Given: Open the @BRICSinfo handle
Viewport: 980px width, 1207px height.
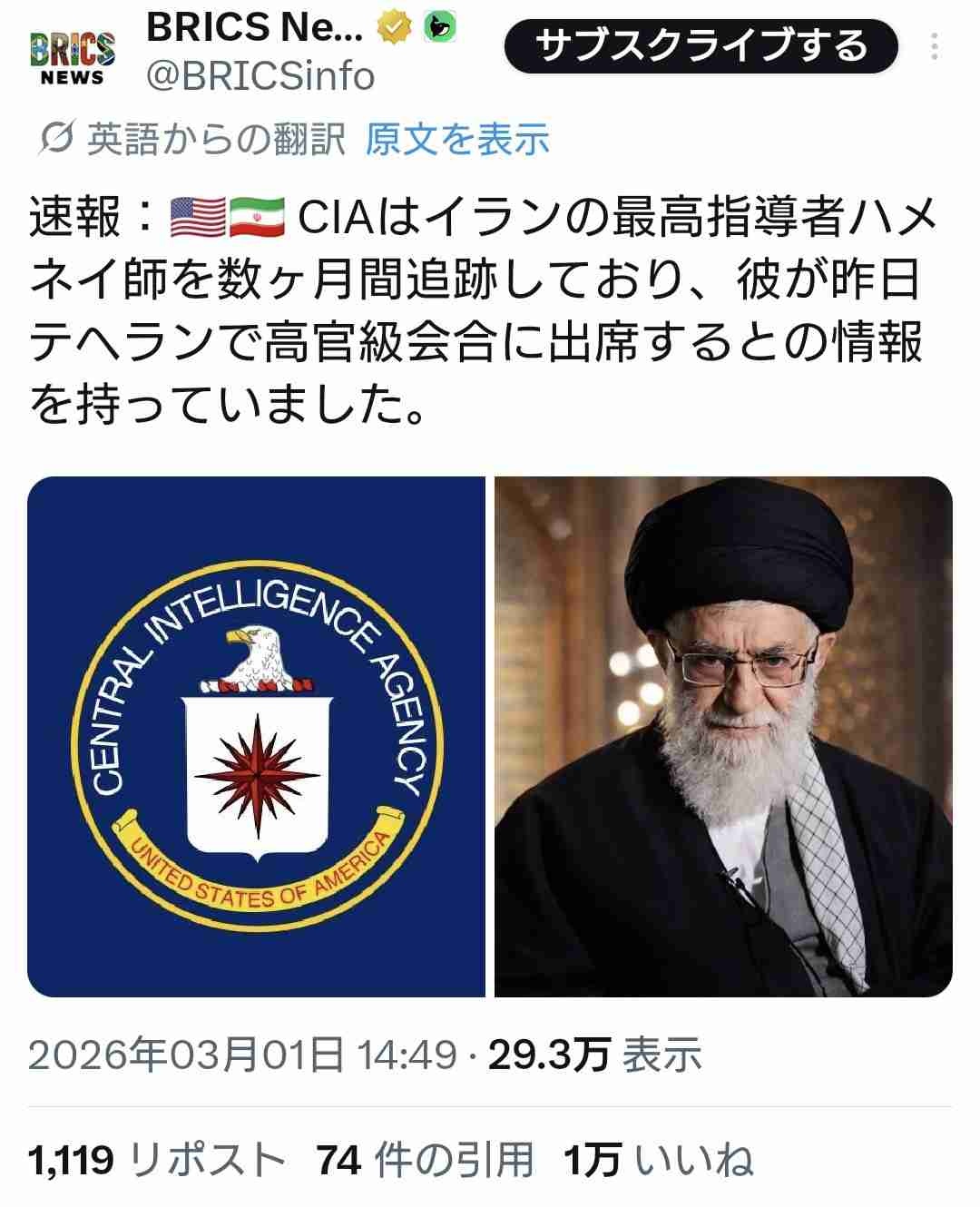Looking at the screenshot, I should coord(260,77).
